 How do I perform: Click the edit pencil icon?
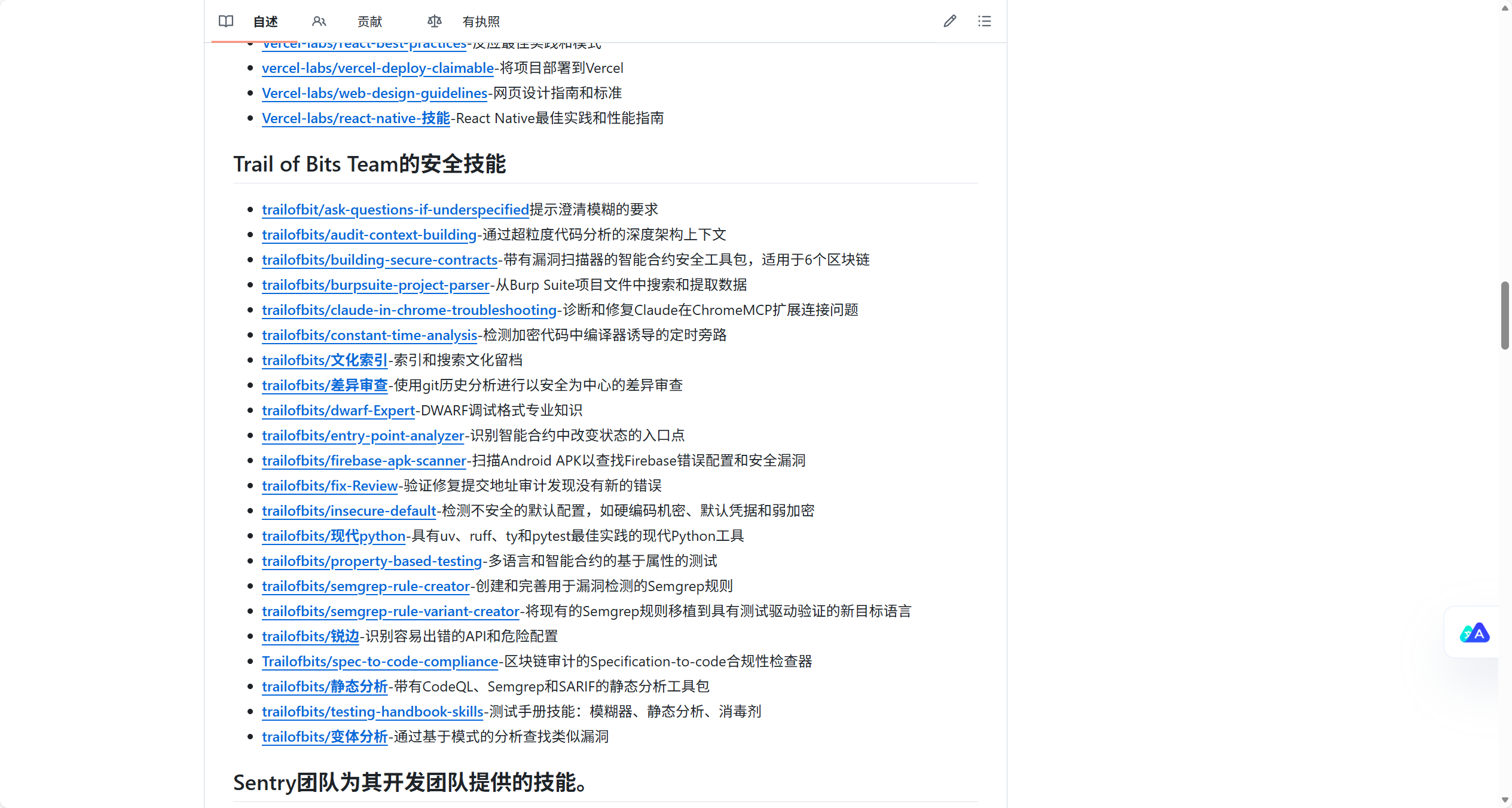pyautogui.click(x=949, y=22)
